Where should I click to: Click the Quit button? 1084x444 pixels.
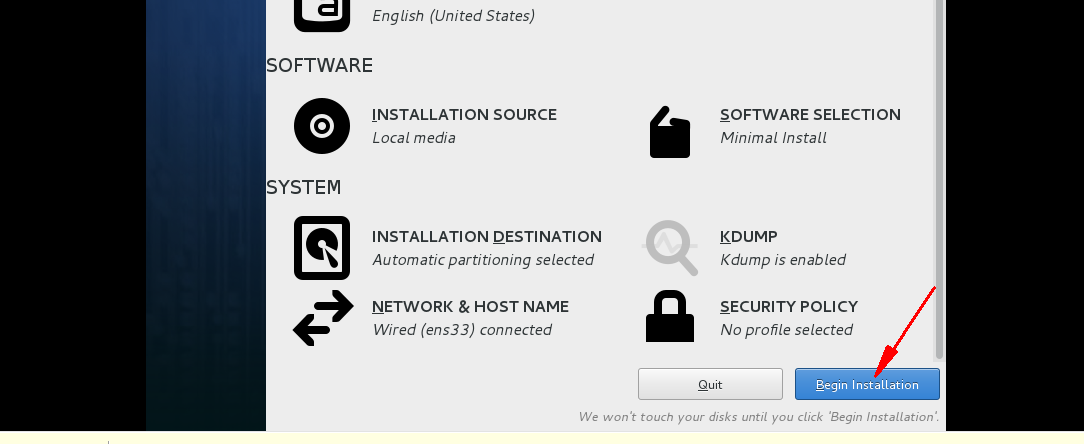coord(710,384)
